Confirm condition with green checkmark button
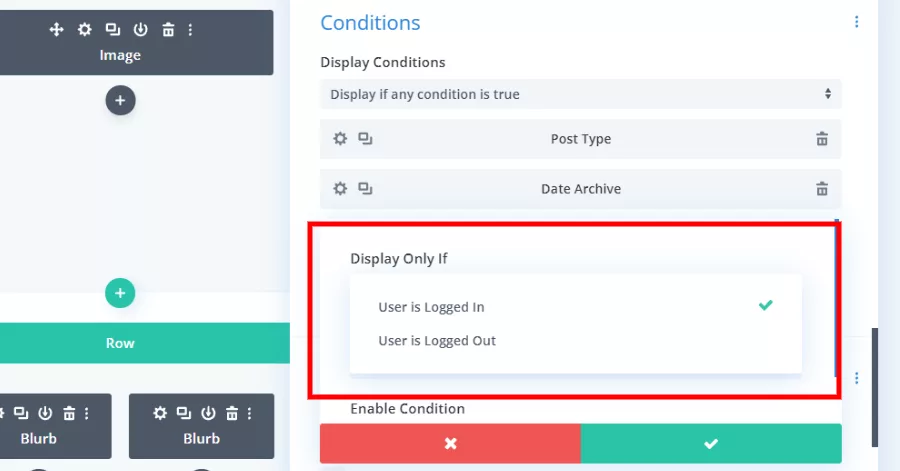900x471 pixels. click(711, 443)
